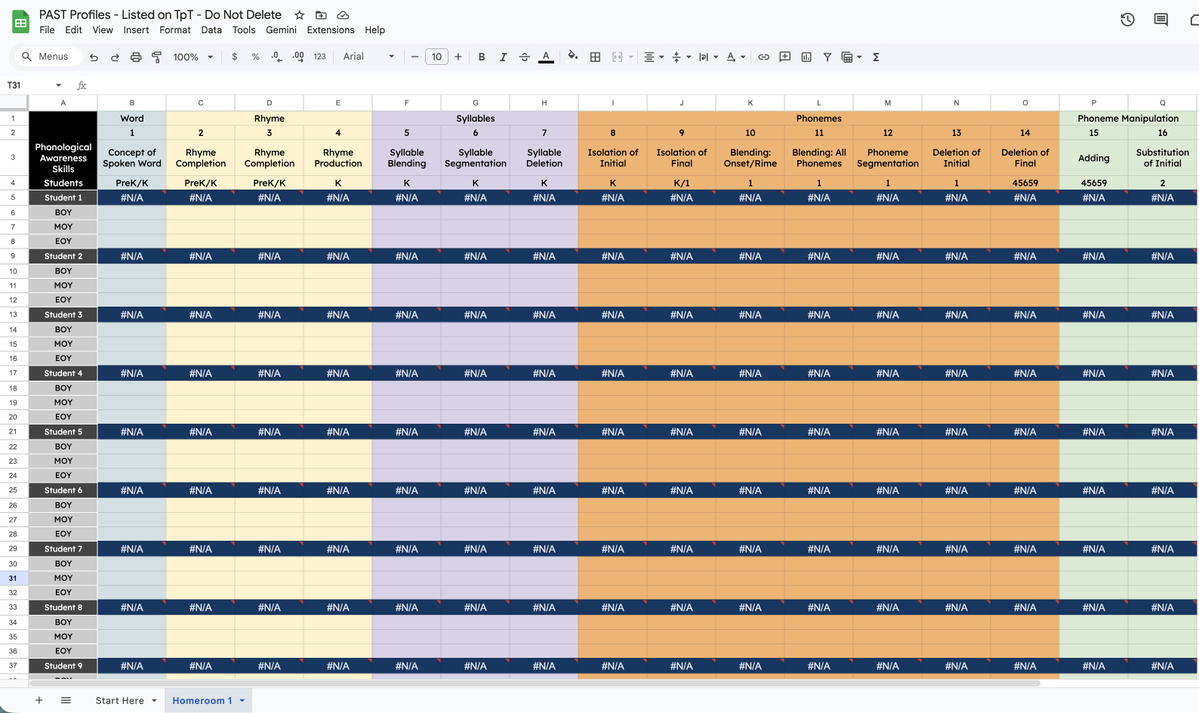Image resolution: width=1199 pixels, height=713 pixels.
Task: Click Syllable Deletion header cell
Action: coord(544,158)
